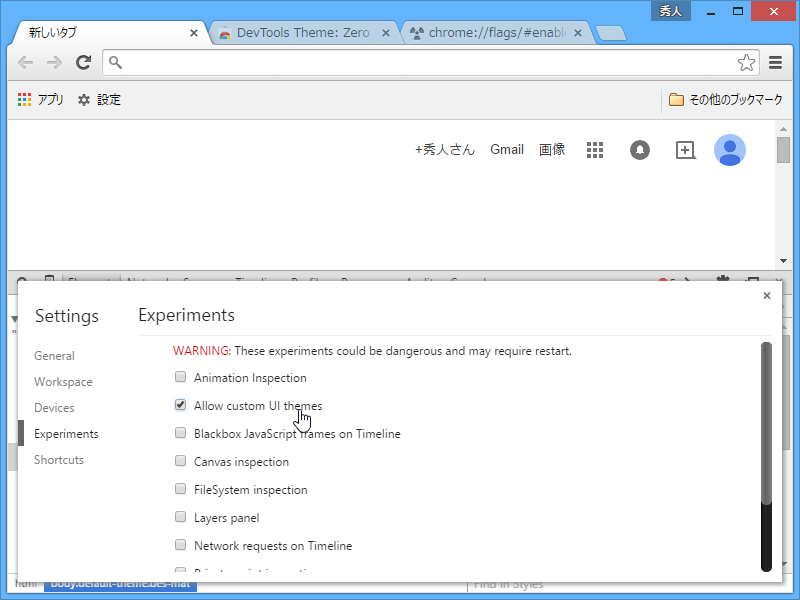The image size is (800, 600).
Task: Open the General settings section
Action: click(54, 355)
